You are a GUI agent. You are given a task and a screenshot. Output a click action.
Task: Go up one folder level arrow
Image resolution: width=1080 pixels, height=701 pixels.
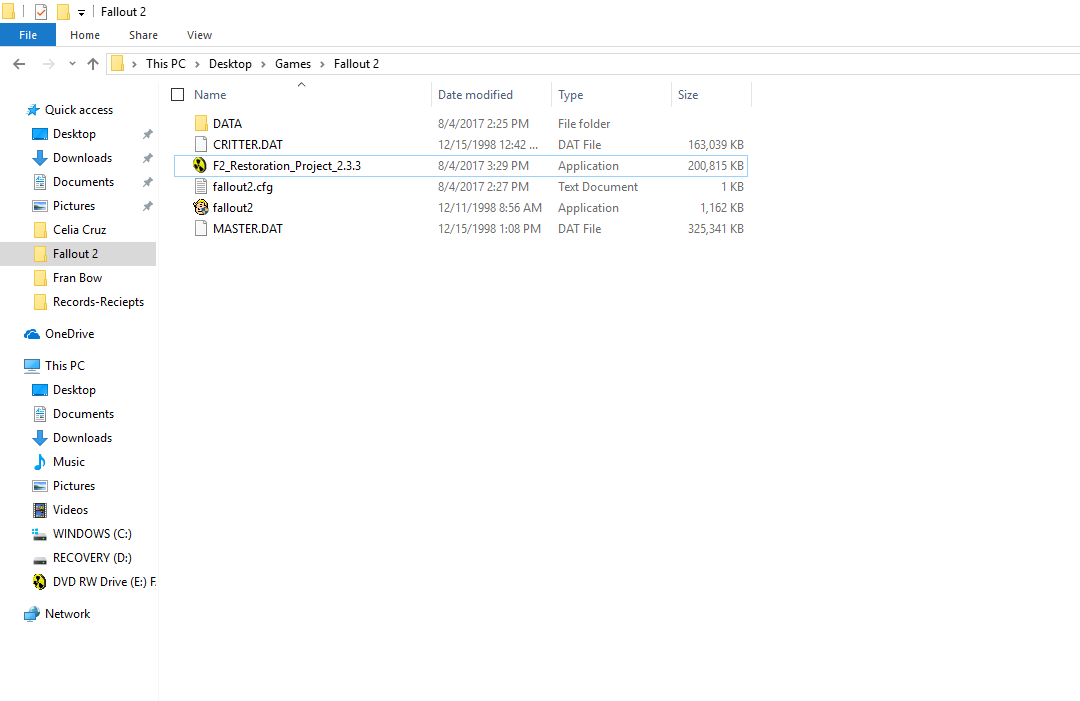(x=93, y=64)
